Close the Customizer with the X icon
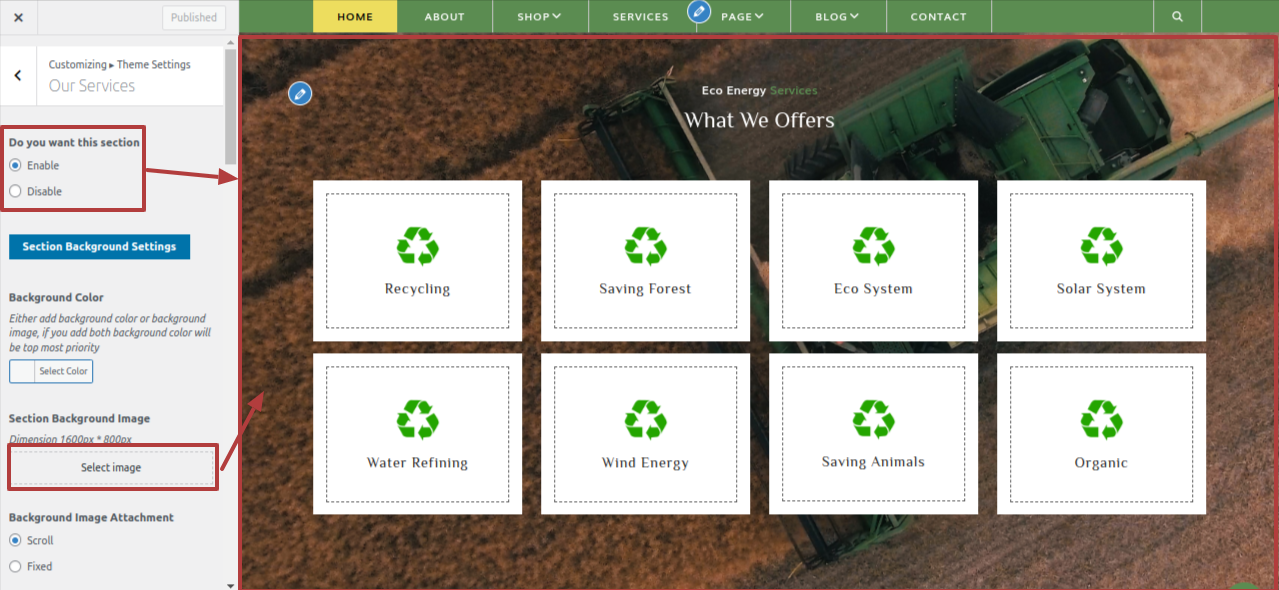 click(18, 17)
